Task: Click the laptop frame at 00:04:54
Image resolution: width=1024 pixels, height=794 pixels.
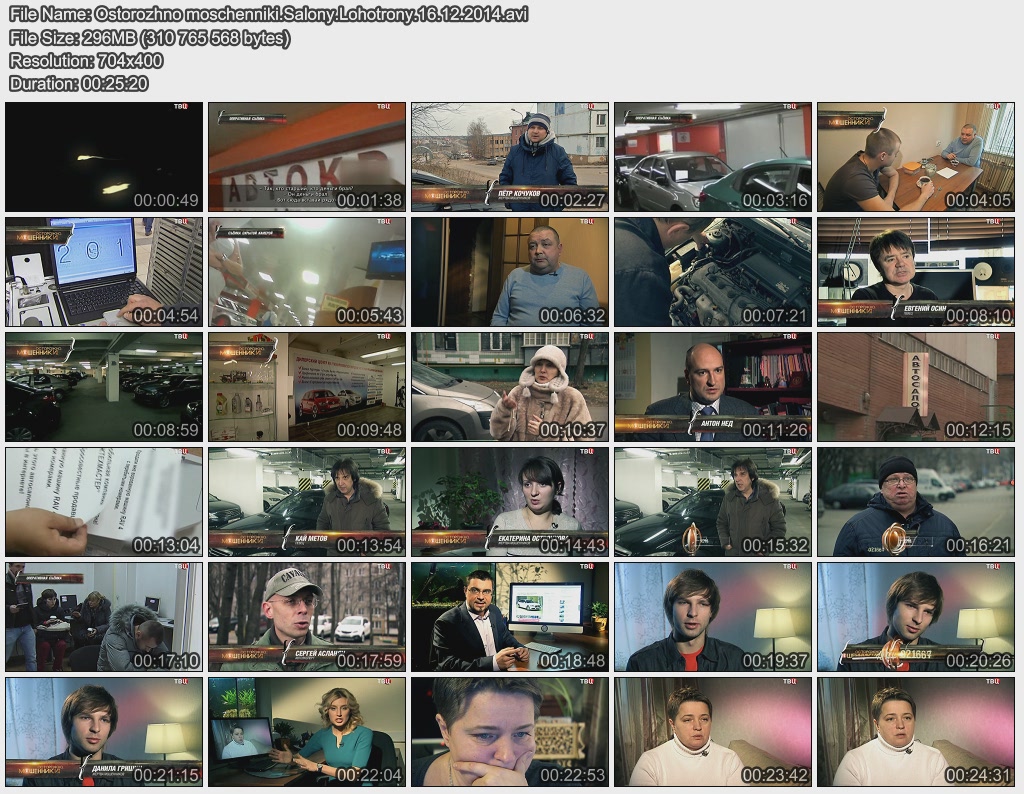Action: click(x=104, y=271)
